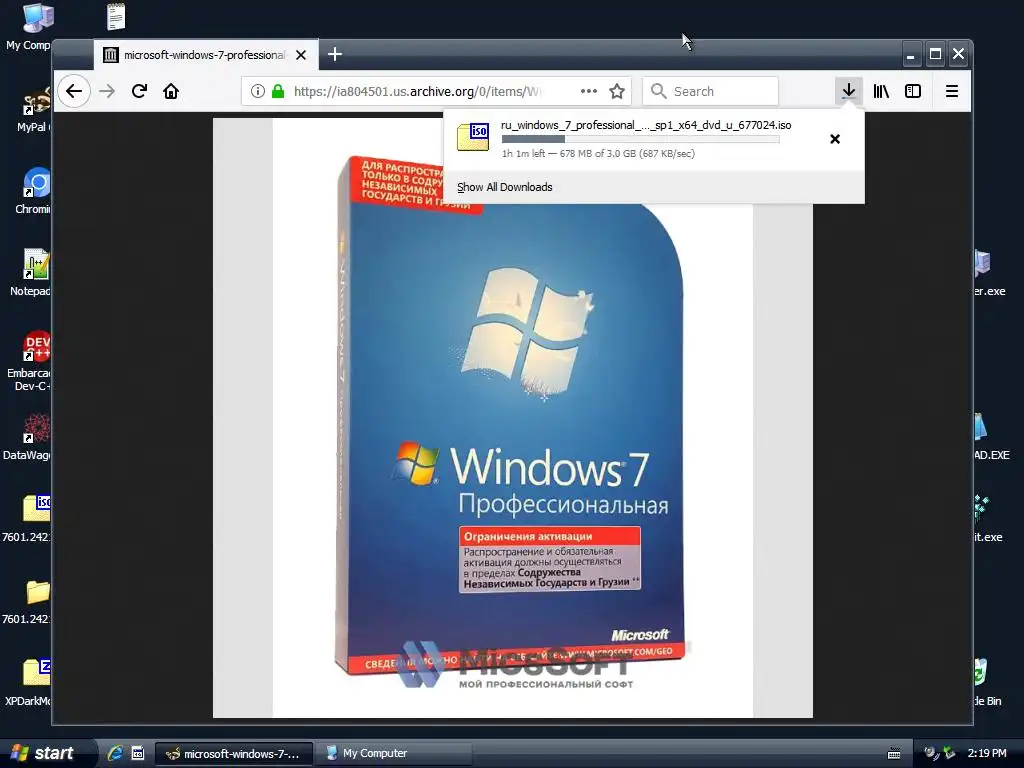The image size is (1024, 768).
Task: Launch Internet Explorer from quick launch
Action: tap(115, 753)
